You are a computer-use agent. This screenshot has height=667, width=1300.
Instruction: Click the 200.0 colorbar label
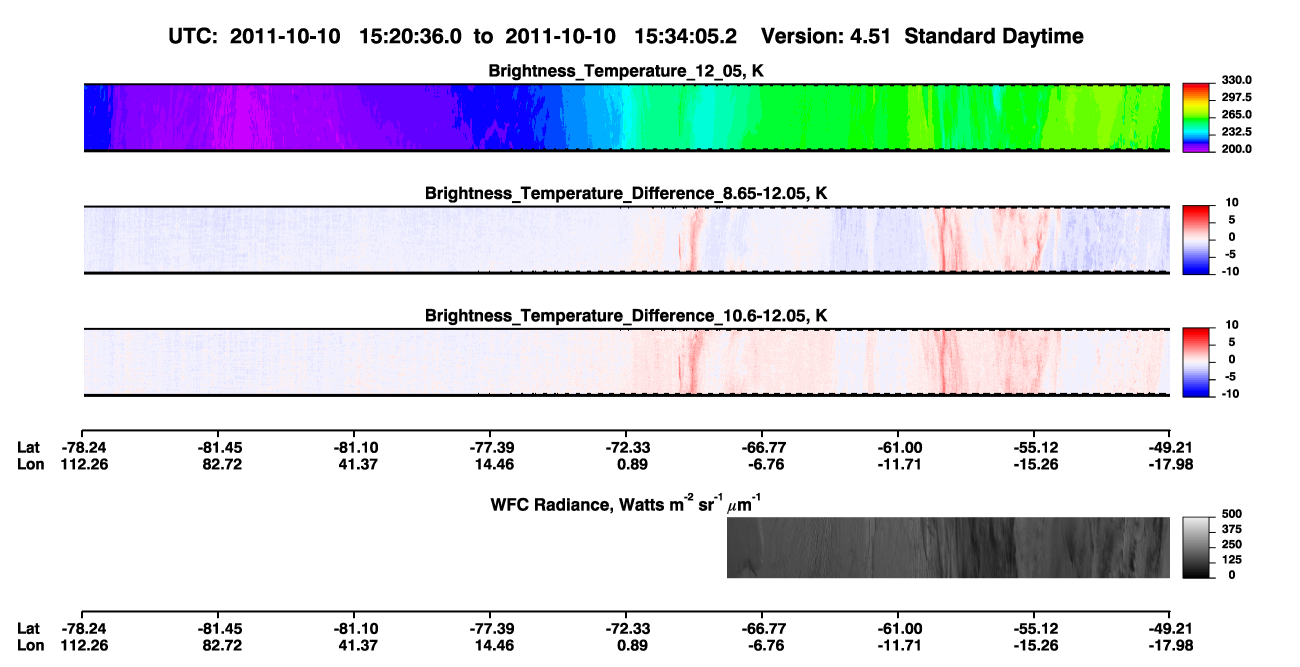tap(1236, 149)
